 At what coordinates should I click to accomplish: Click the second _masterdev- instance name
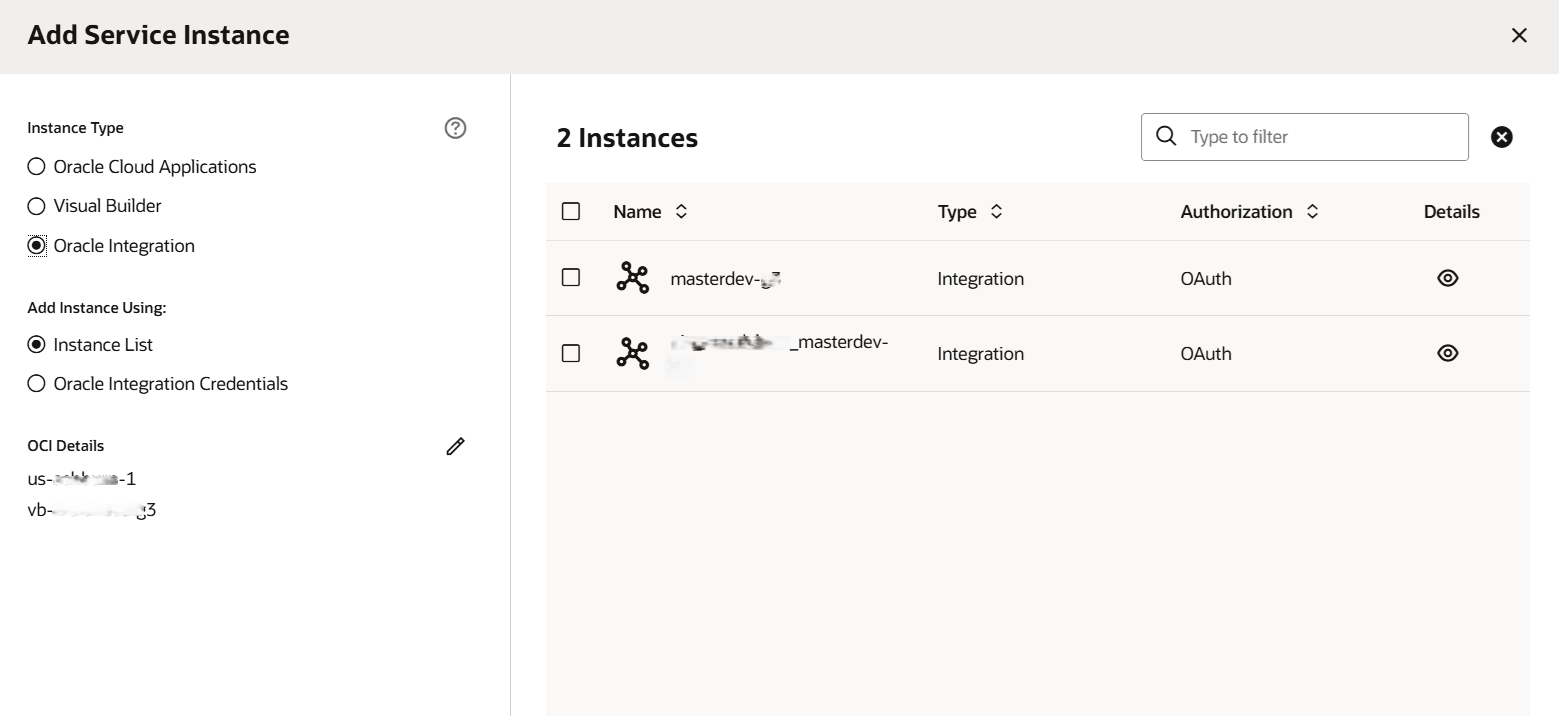coord(778,354)
